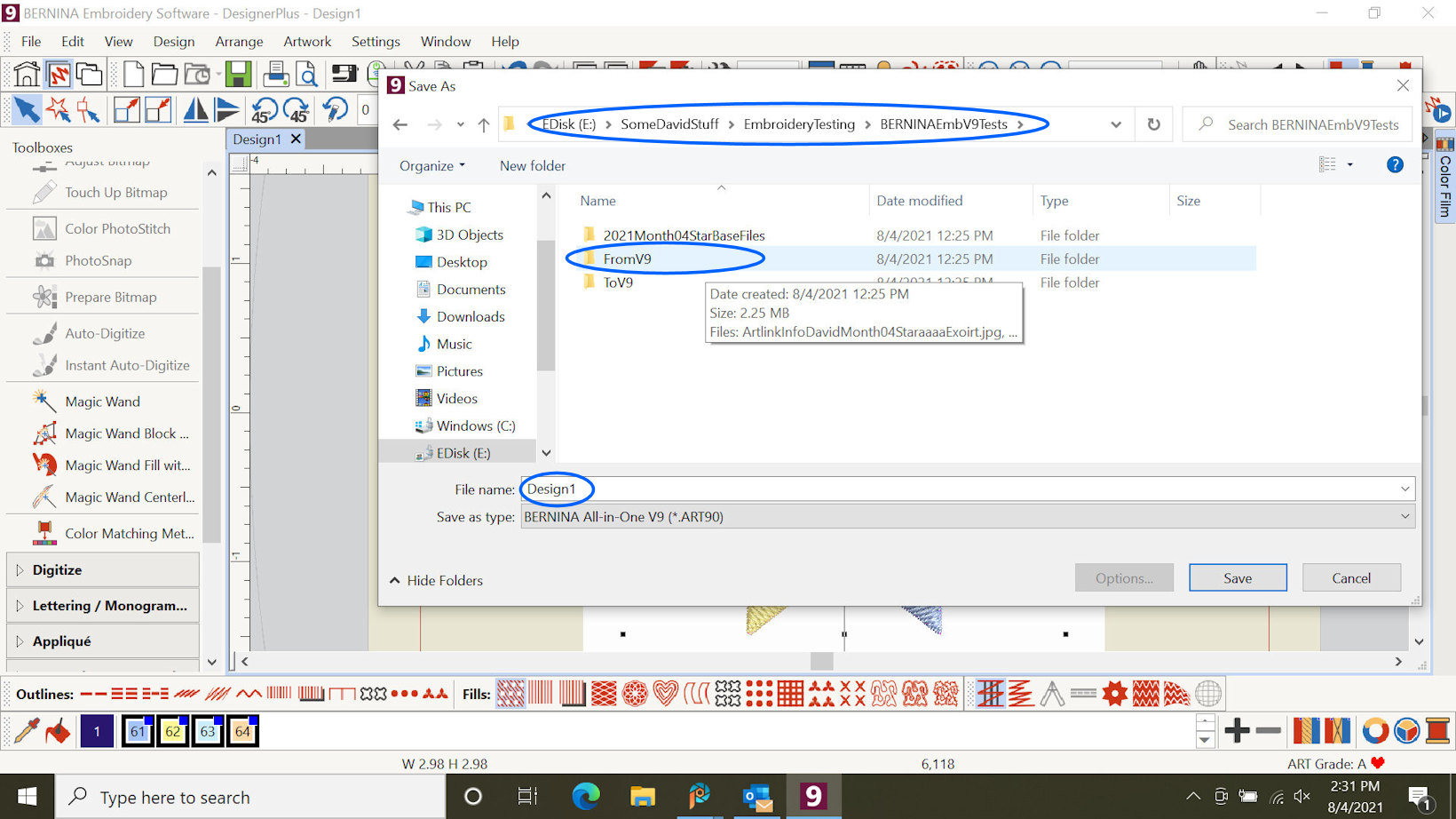Click the paint bucket Apply Color icon
The height and width of the screenshot is (819, 1456).
(x=59, y=731)
